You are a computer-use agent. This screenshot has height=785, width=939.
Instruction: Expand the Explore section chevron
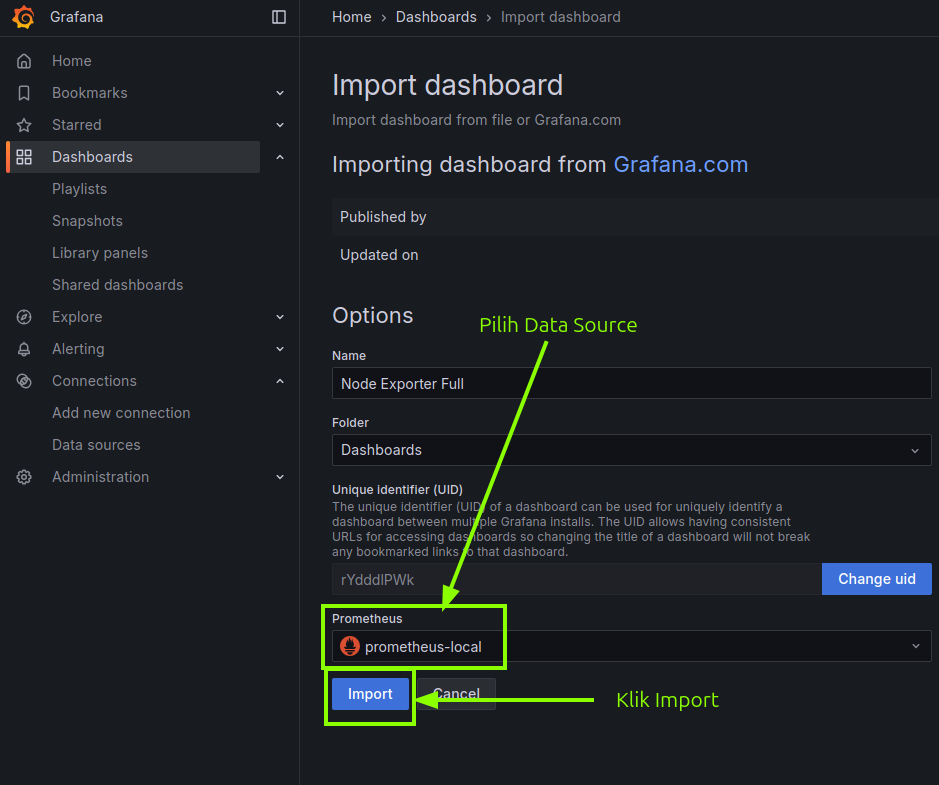coord(280,317)
